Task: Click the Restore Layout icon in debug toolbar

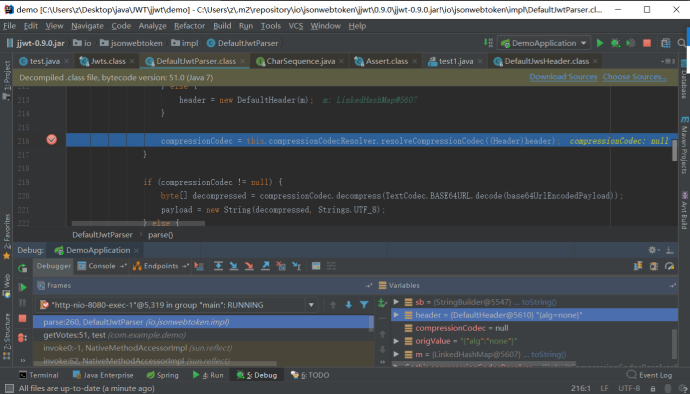Action: 638,266
